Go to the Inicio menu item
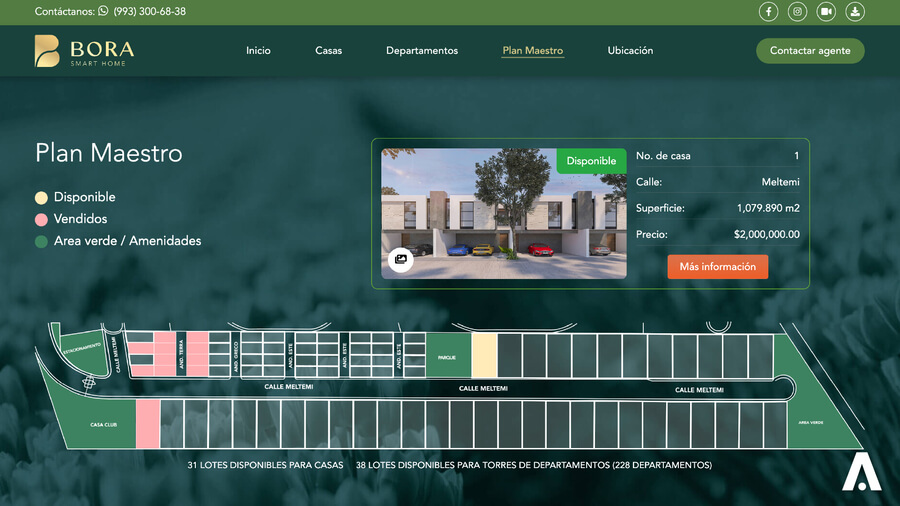 coord(258,51)
